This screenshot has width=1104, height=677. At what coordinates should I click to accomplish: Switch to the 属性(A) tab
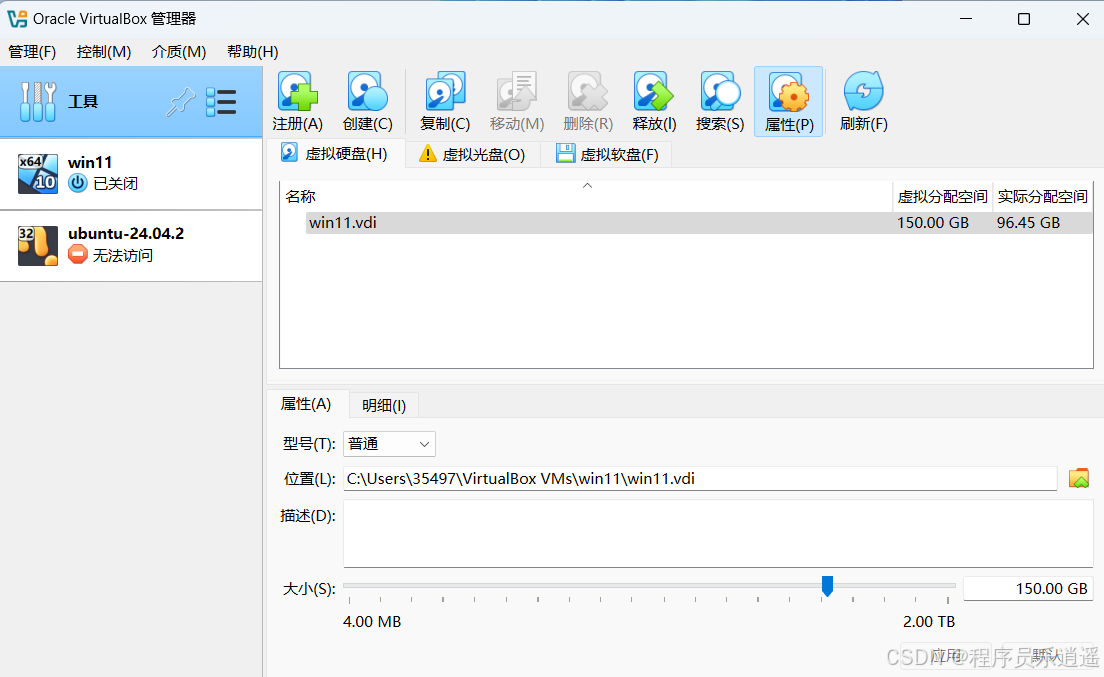tap(306, 404)
